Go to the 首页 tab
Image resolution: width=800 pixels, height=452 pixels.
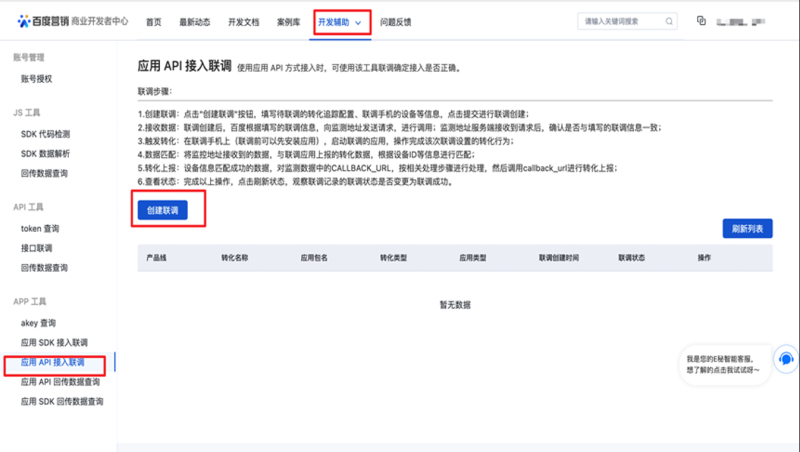tap(154, 22)
